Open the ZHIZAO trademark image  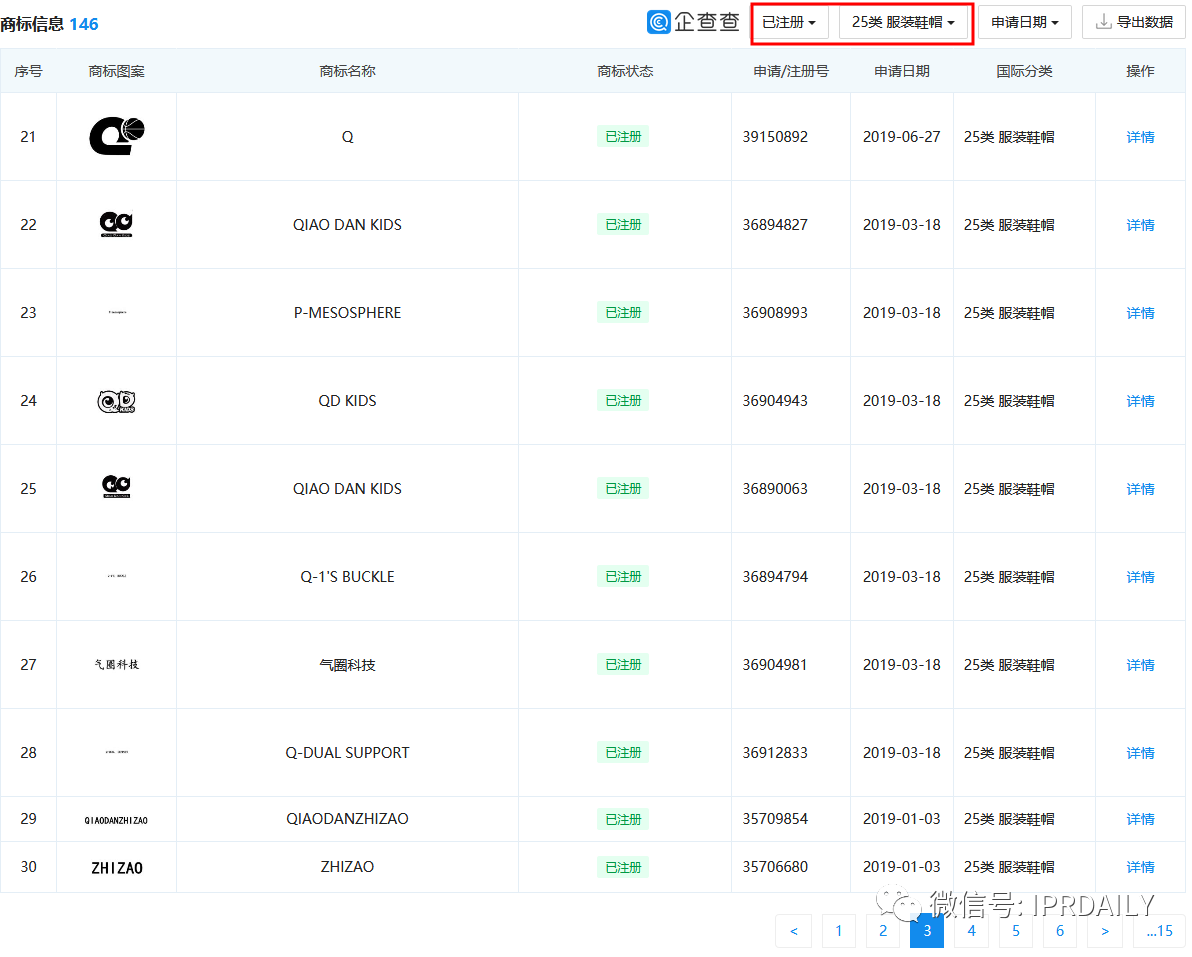pos(116,867)
